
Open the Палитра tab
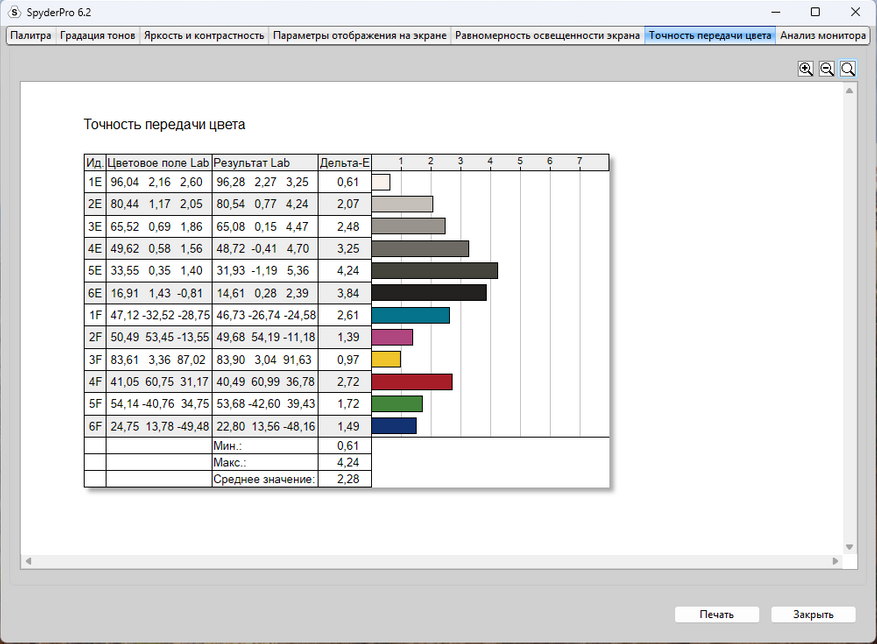click(31, 35)
